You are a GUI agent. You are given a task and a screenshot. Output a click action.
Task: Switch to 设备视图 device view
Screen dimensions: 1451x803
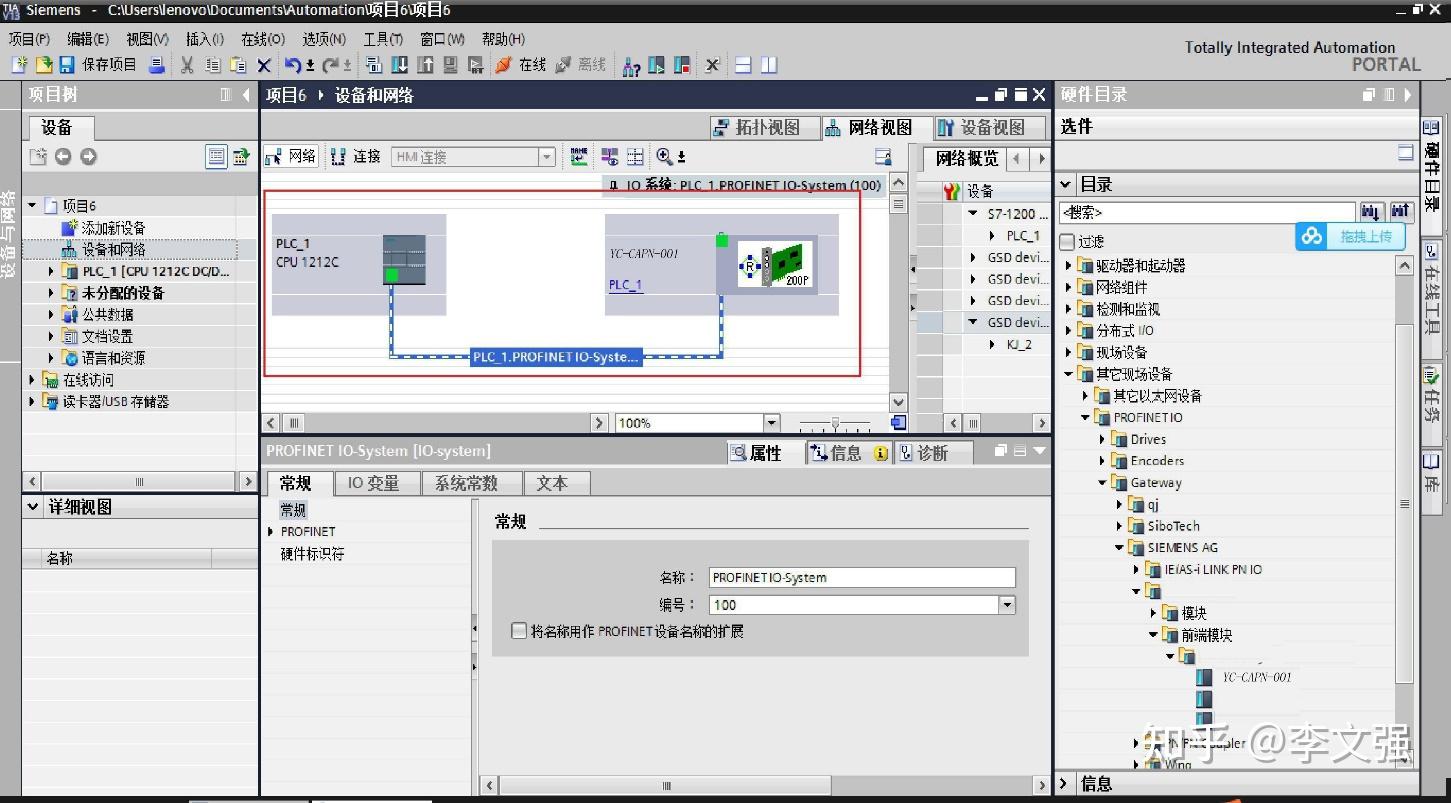tap(987, 127)
